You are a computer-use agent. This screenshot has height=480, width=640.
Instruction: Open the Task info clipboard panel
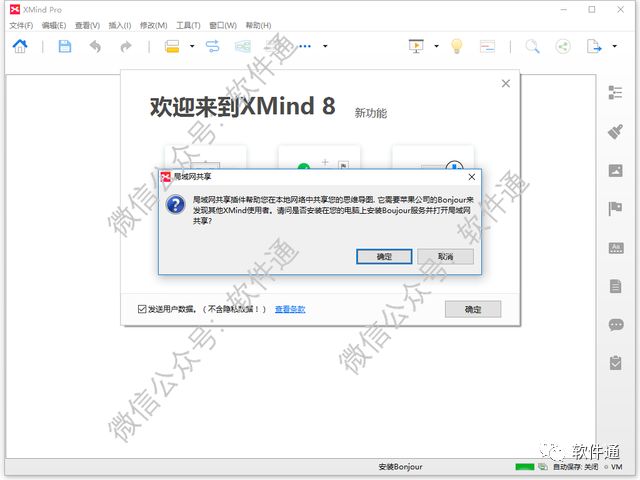click(x=616, y=363)
